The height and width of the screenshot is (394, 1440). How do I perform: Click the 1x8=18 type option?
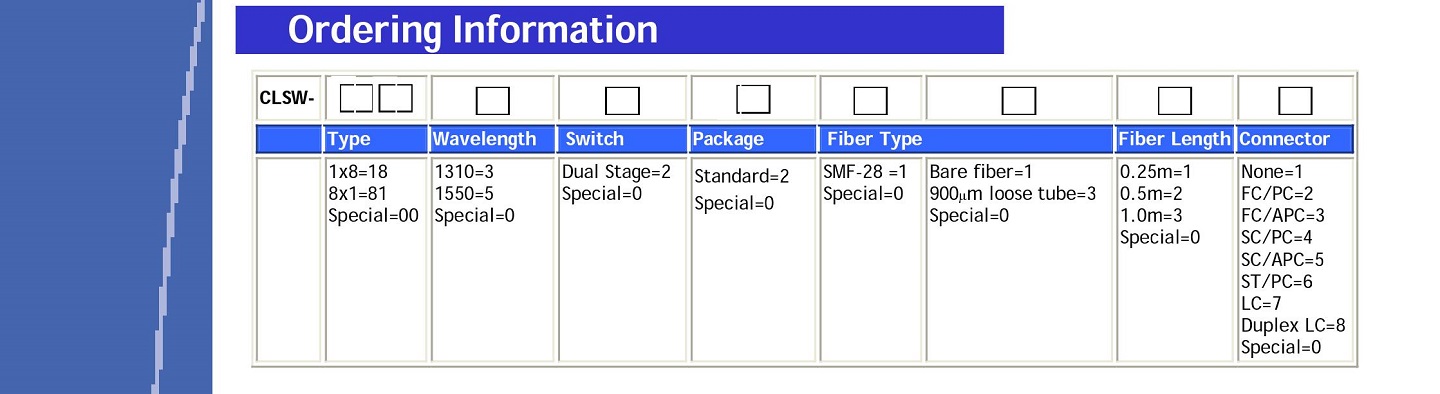pyautogui.click(x=358, y=172)
